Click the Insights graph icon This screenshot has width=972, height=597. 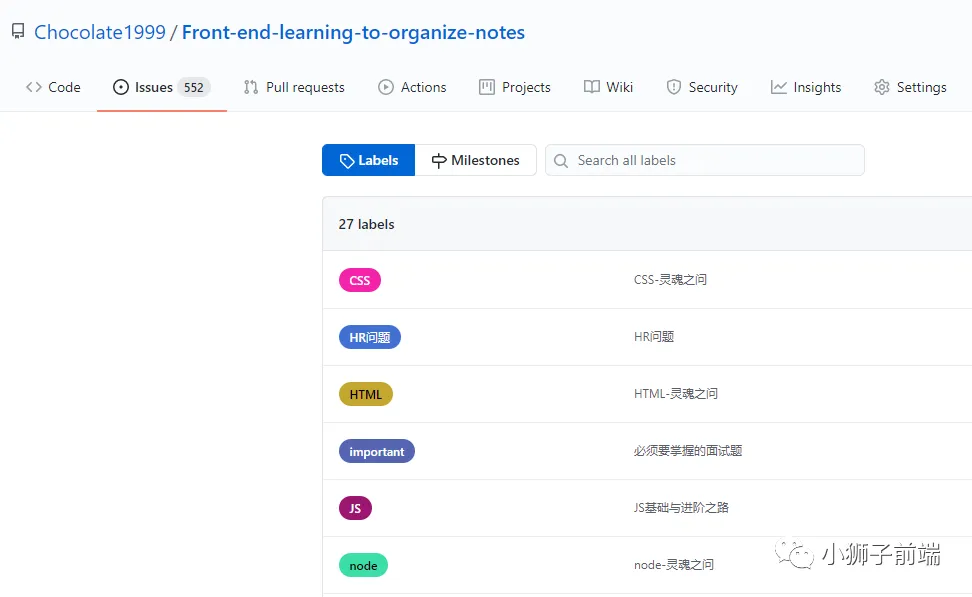pos(779,87)
